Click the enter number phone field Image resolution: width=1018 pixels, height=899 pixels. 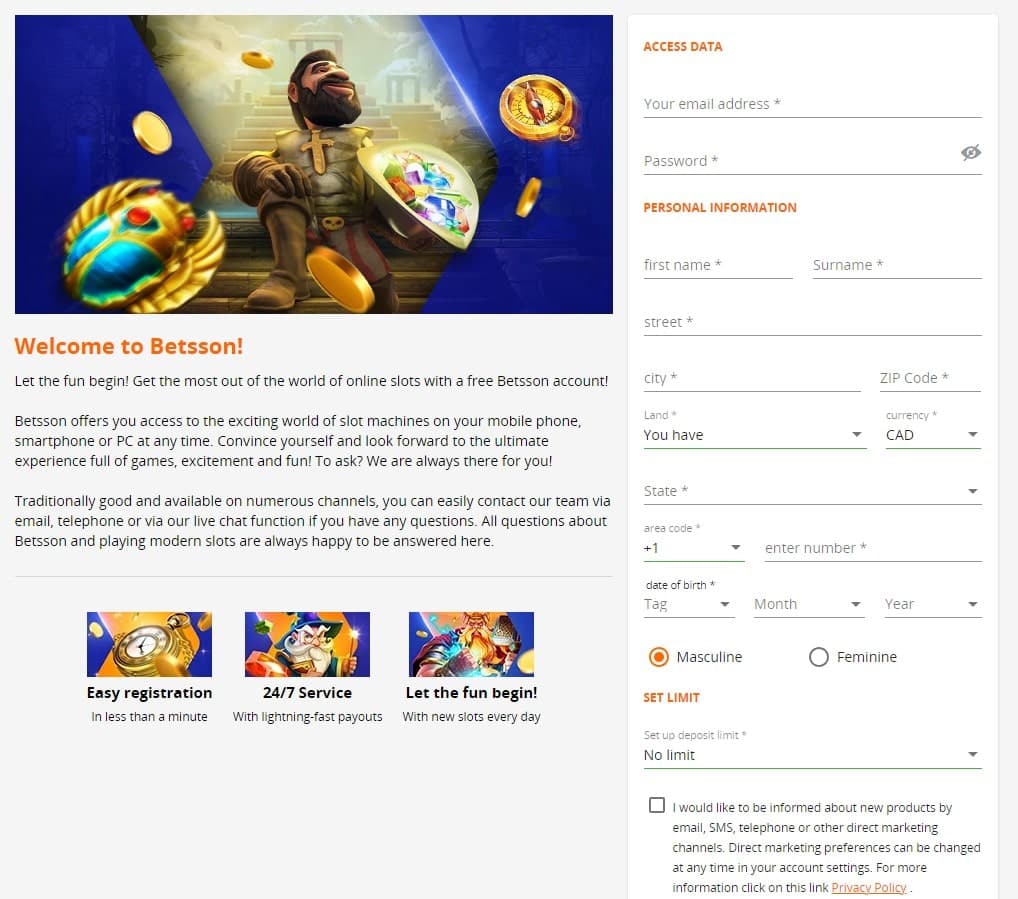873,548
